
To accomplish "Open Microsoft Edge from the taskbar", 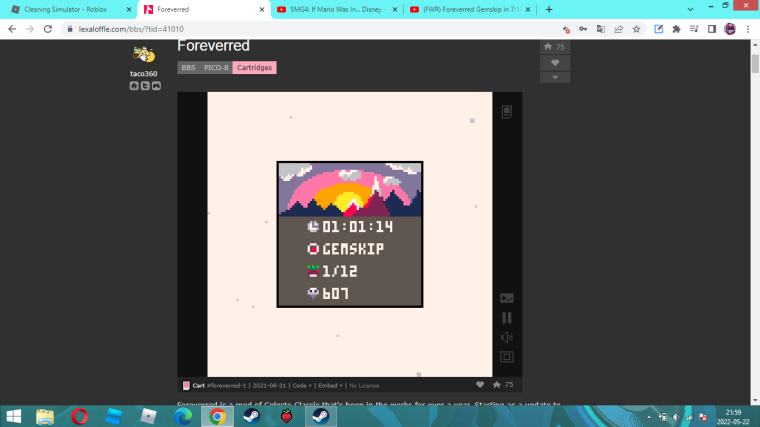I will [183, 416].
